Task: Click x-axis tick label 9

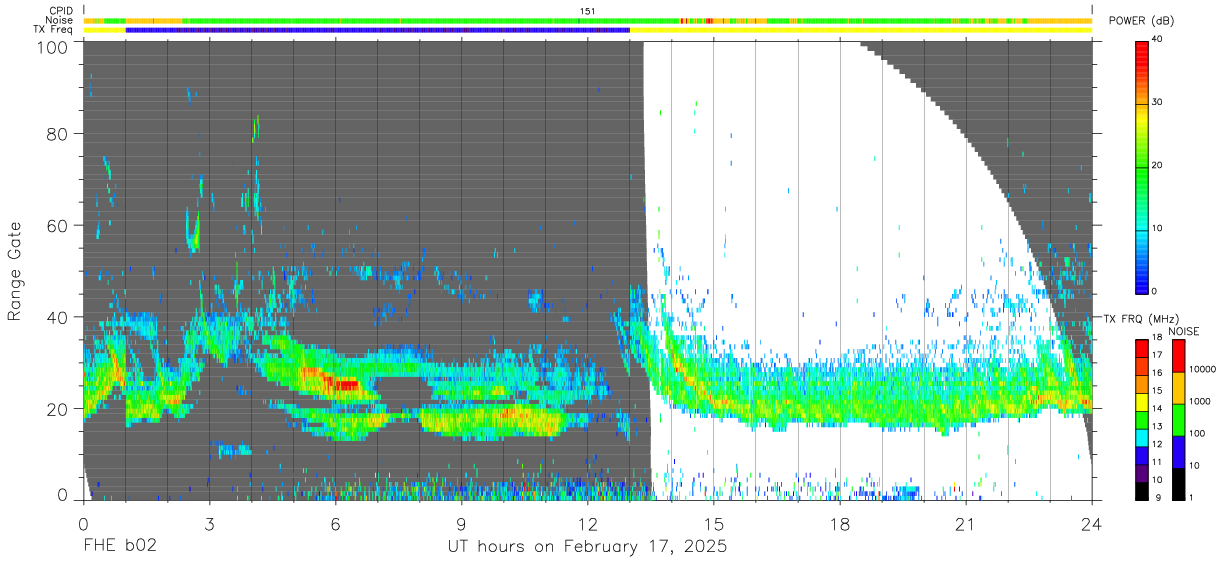Action: [x=461, y=523]
